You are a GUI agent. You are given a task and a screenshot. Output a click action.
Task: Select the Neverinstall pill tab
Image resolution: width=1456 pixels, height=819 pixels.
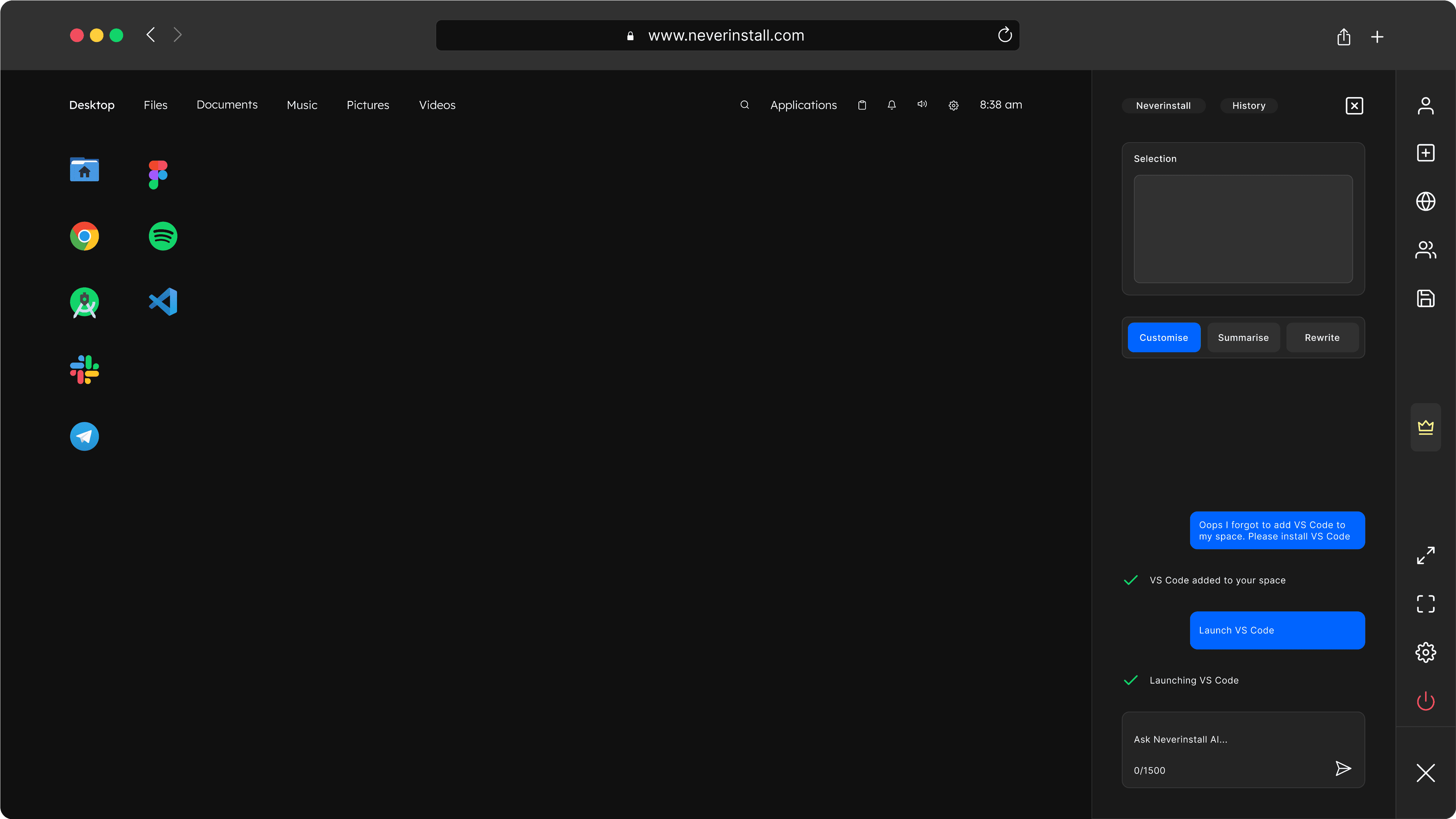coord(1163,106)
